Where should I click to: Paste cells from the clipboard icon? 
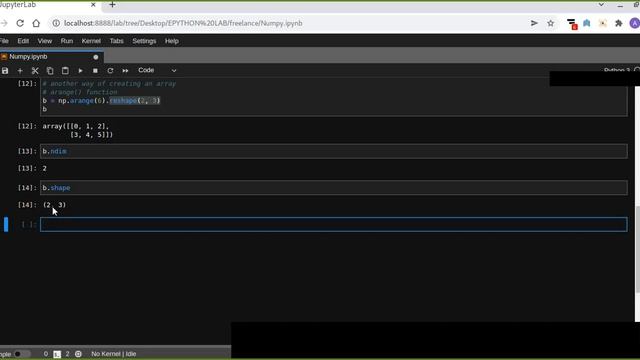pos(65,71)
